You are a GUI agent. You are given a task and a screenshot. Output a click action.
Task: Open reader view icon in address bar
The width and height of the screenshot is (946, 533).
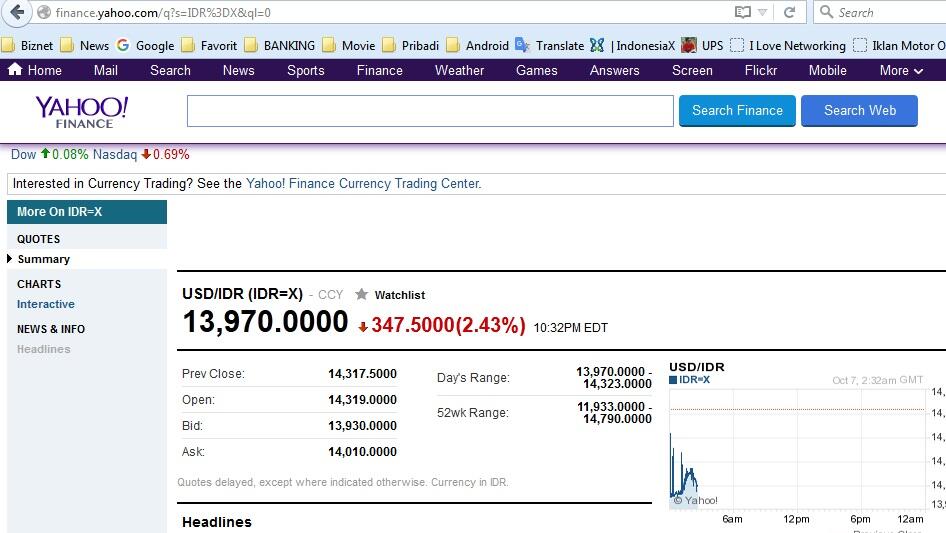pos(743,12)
